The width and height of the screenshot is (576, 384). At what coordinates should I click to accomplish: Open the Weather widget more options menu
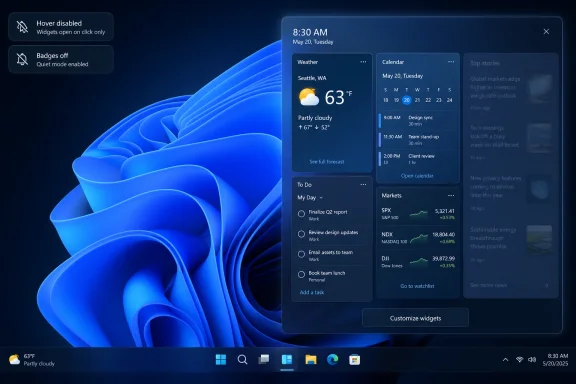(363, 62)
